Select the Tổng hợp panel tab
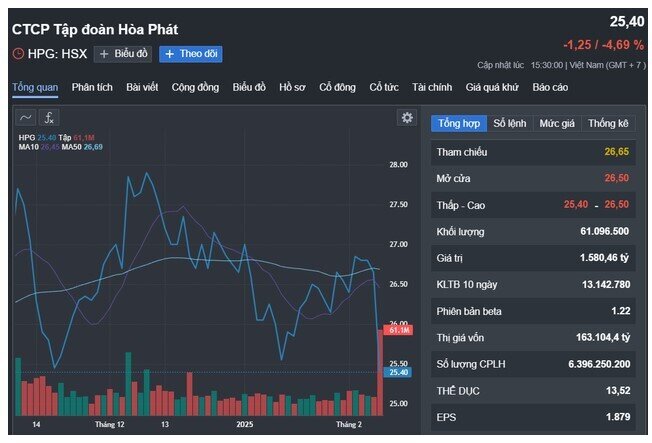The width and height of the screenshot is (652, 443). tap(459, 124)
